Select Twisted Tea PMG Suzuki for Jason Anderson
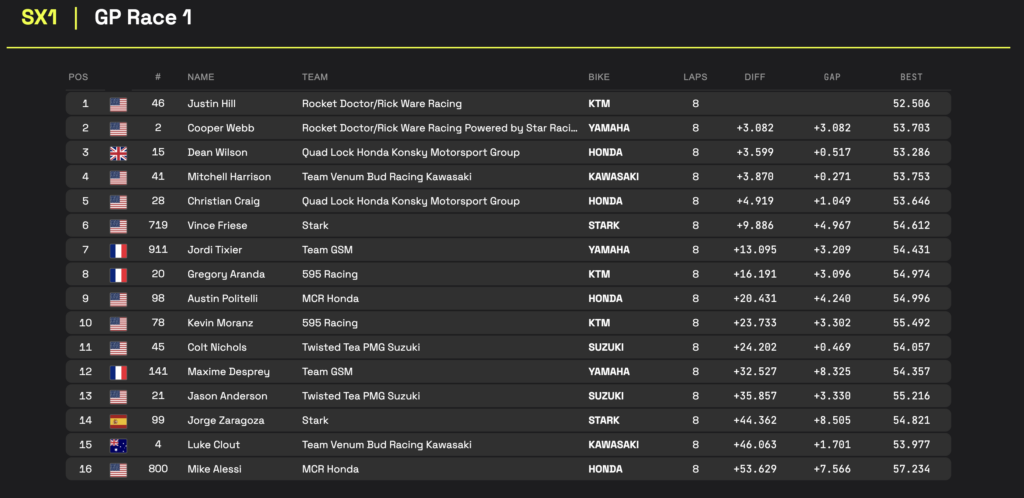 point(360,396)
